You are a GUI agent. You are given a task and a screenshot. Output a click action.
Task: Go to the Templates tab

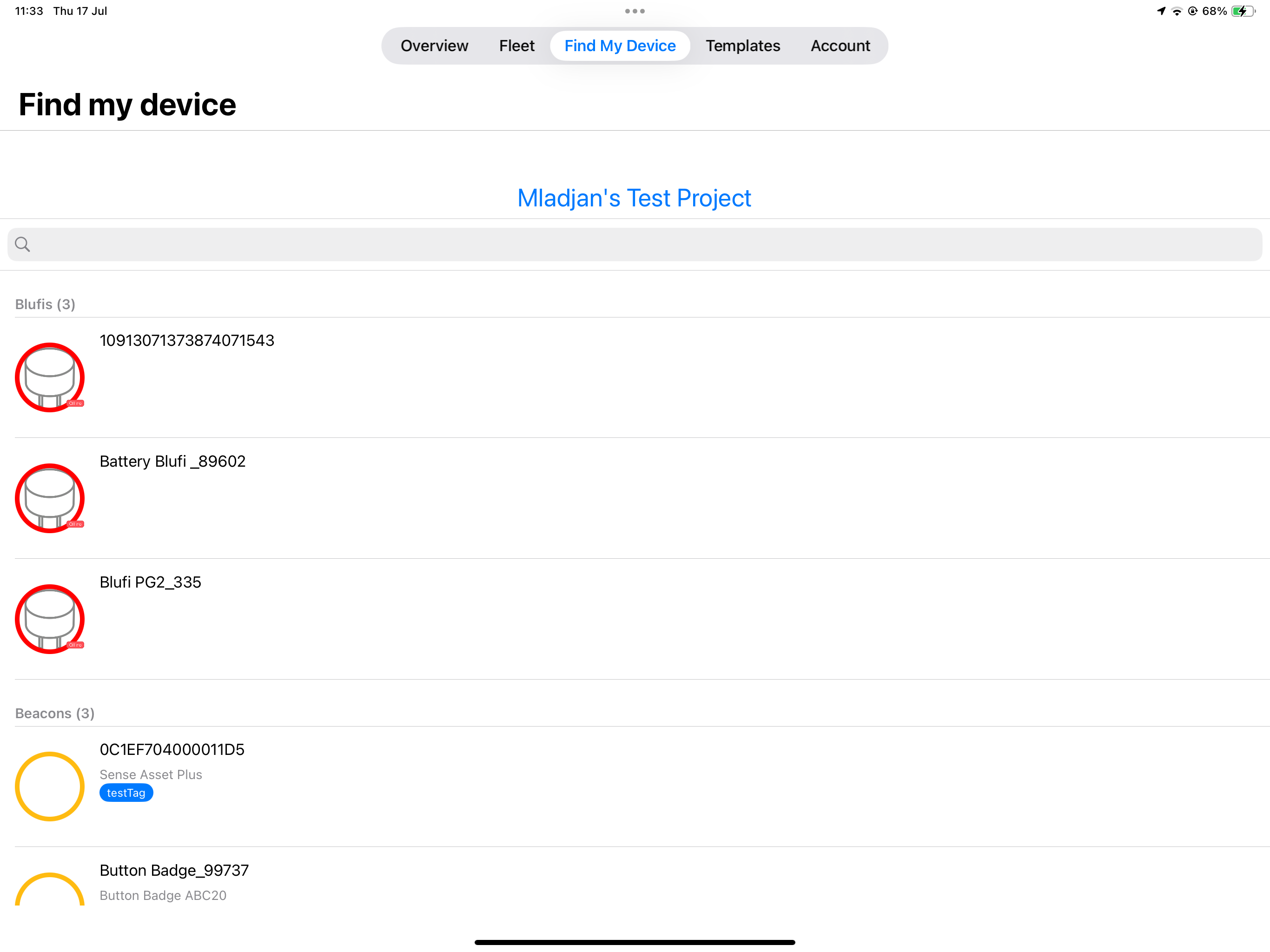coord(742,46)
